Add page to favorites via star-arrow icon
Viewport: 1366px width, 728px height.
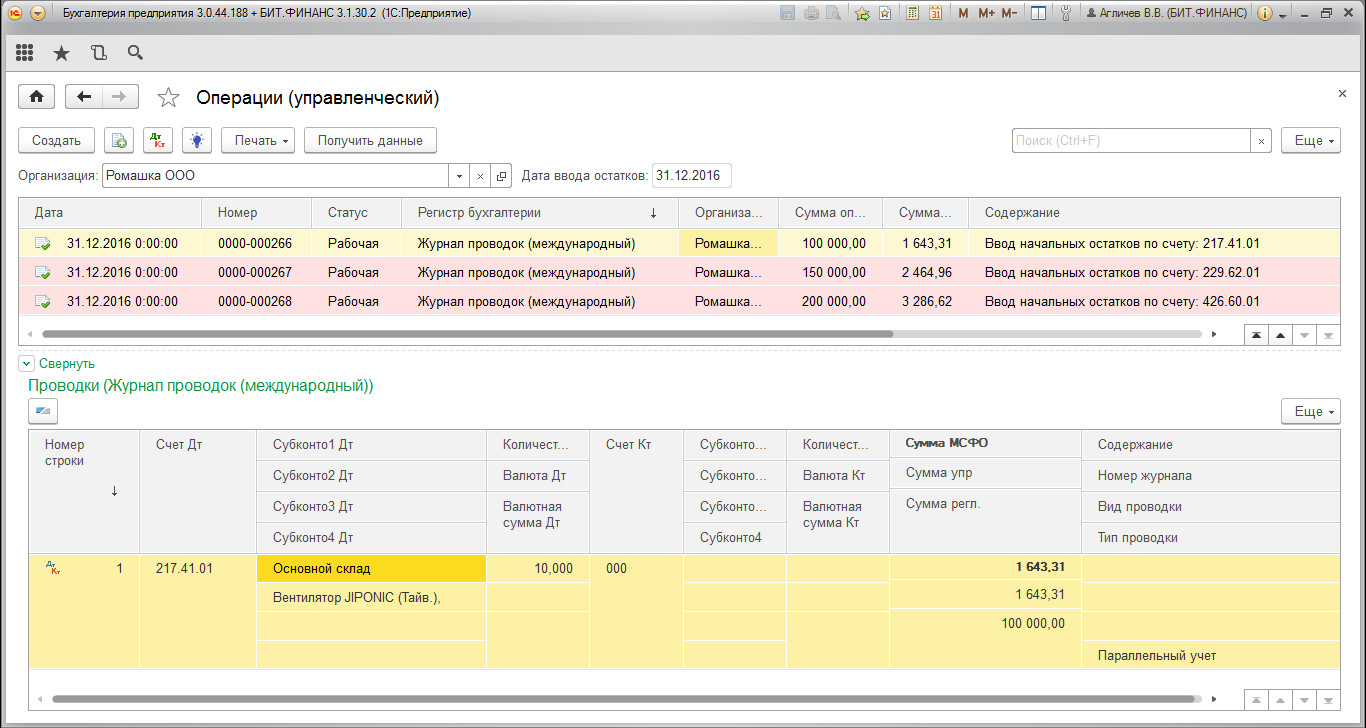pyautogui.click(x=862, y=13)
